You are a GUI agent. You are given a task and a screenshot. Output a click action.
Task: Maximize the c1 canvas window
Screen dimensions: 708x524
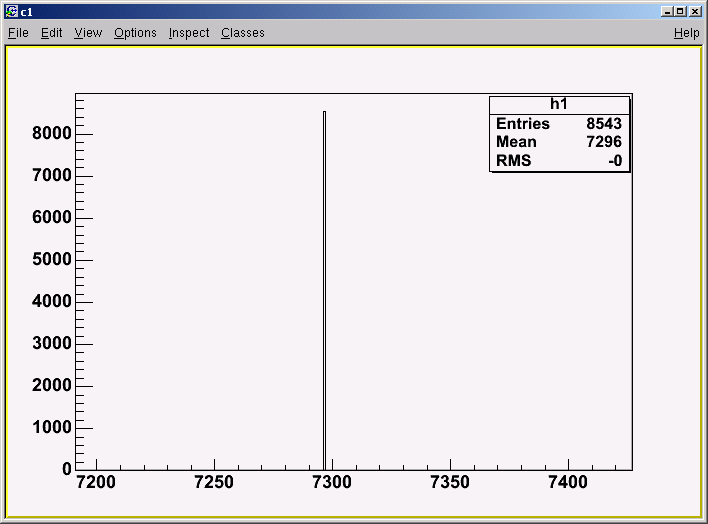pos(680,11)
